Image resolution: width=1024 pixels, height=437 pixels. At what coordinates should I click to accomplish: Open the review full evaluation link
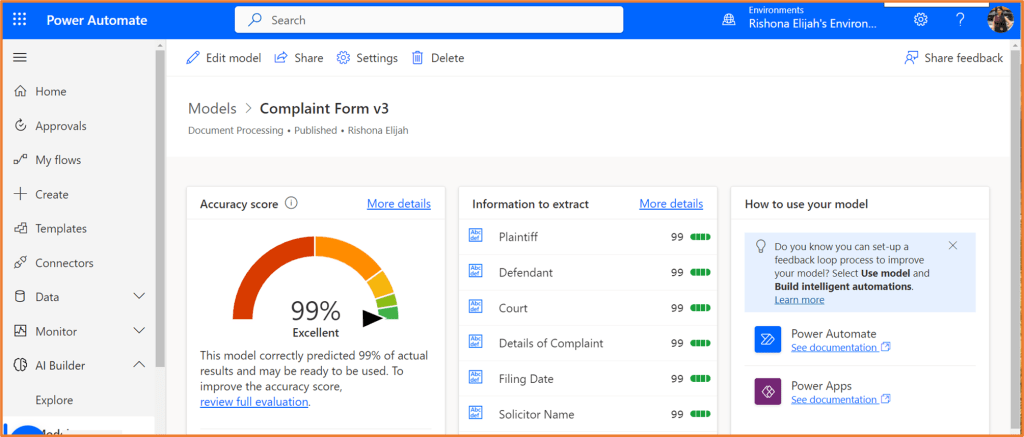click(254, 402)
